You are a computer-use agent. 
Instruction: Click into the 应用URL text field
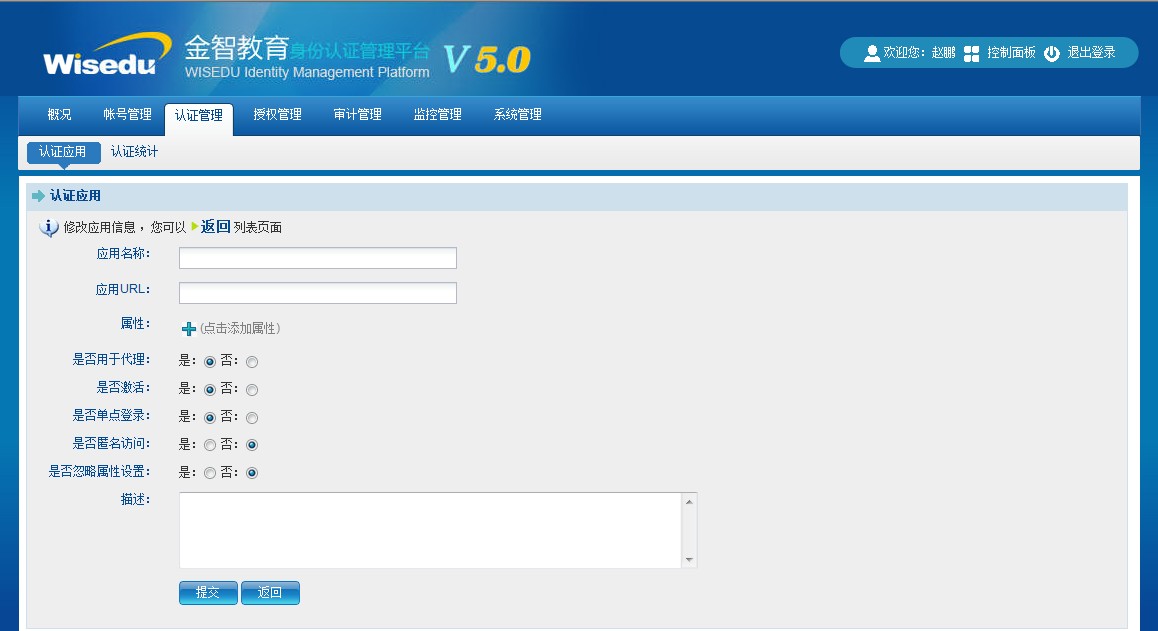click(x=317, y=293)
